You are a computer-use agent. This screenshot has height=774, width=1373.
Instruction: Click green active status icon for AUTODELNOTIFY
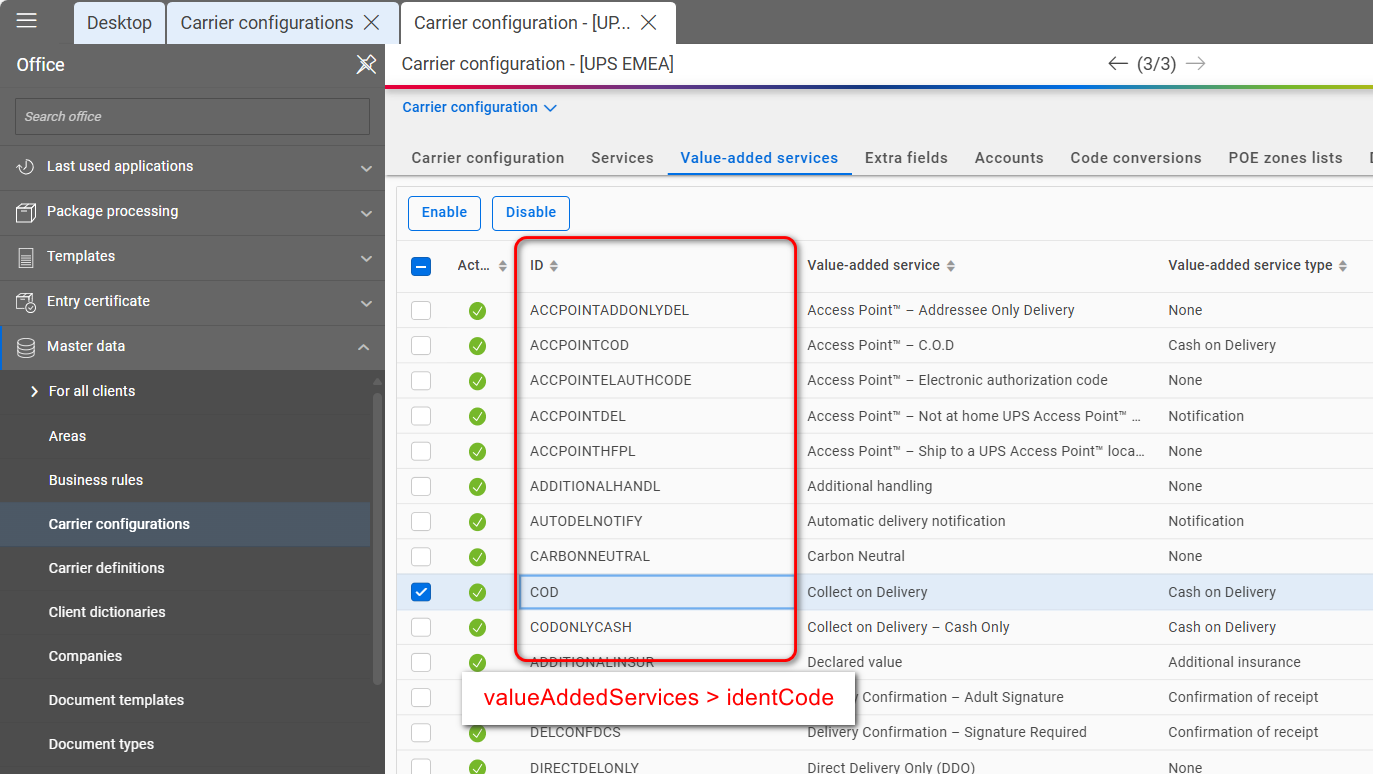pyautogui.click(x=477, y=522)
